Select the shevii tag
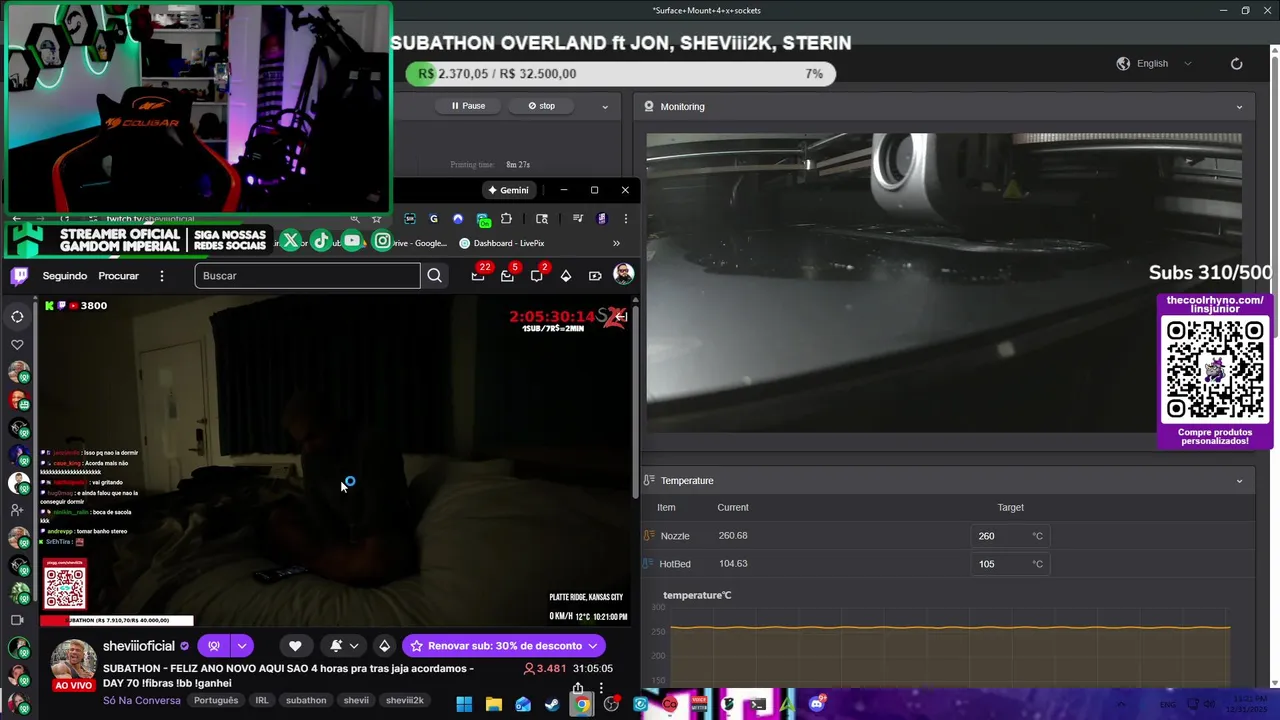Image resolution: width=1280 pixels, height=720 pixels. [356, 700]
